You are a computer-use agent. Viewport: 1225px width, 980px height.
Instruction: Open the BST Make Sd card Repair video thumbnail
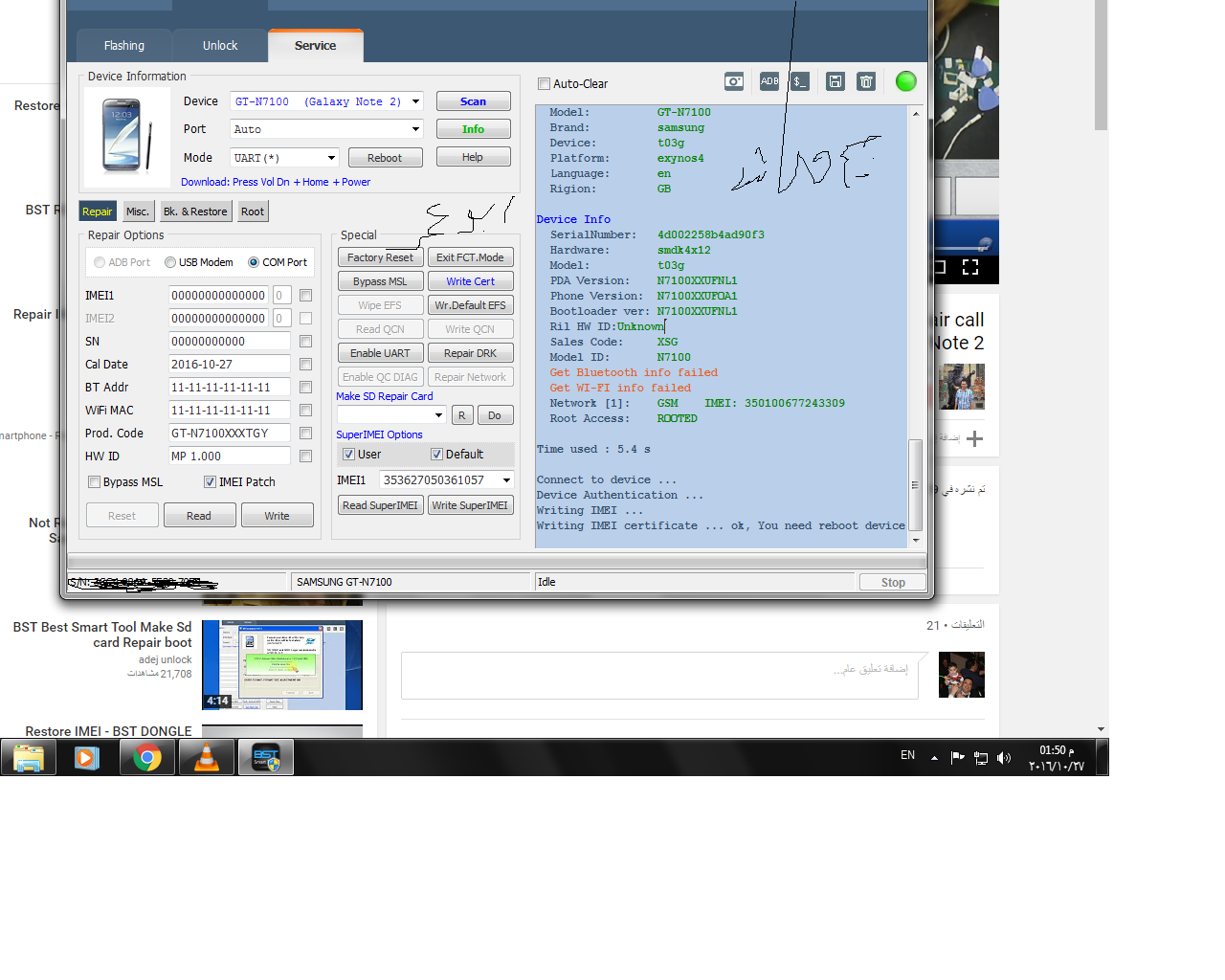coord(282,665)
